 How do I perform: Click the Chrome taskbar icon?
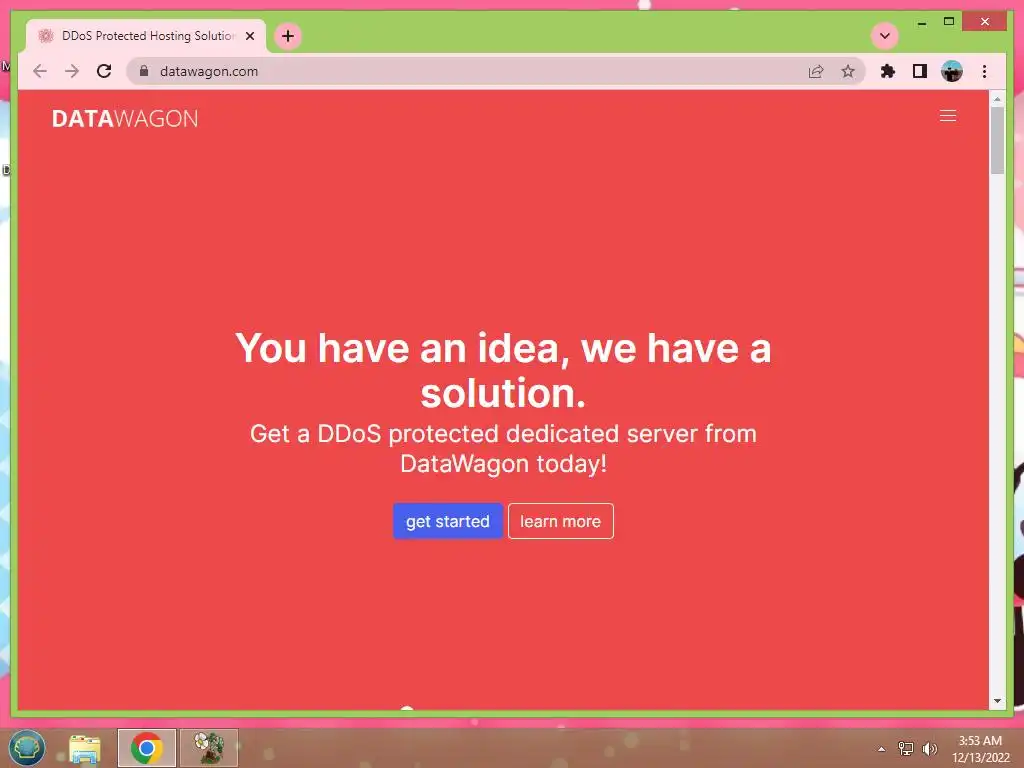click(147, 748)
